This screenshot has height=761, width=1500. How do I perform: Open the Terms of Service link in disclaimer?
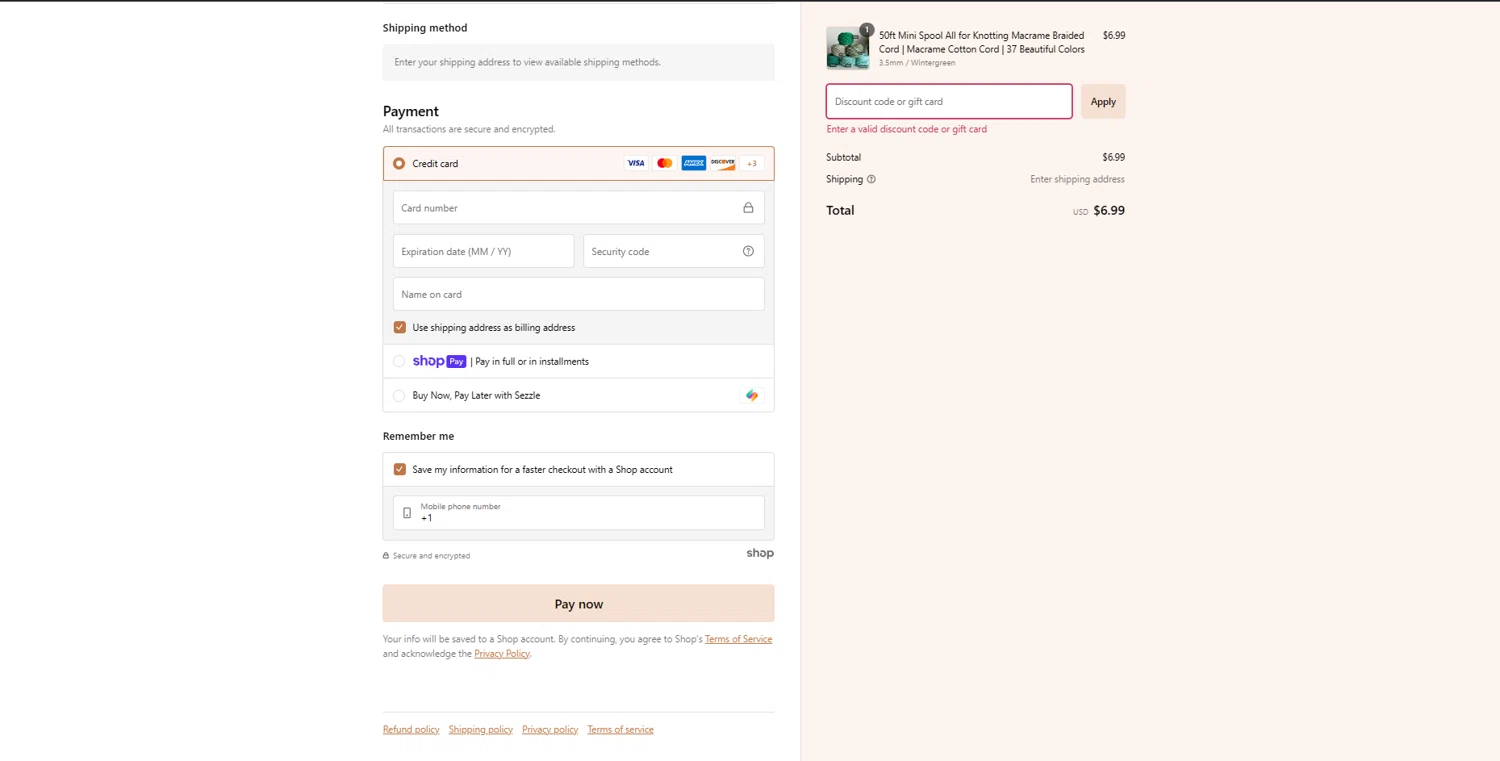pos(738,639)
